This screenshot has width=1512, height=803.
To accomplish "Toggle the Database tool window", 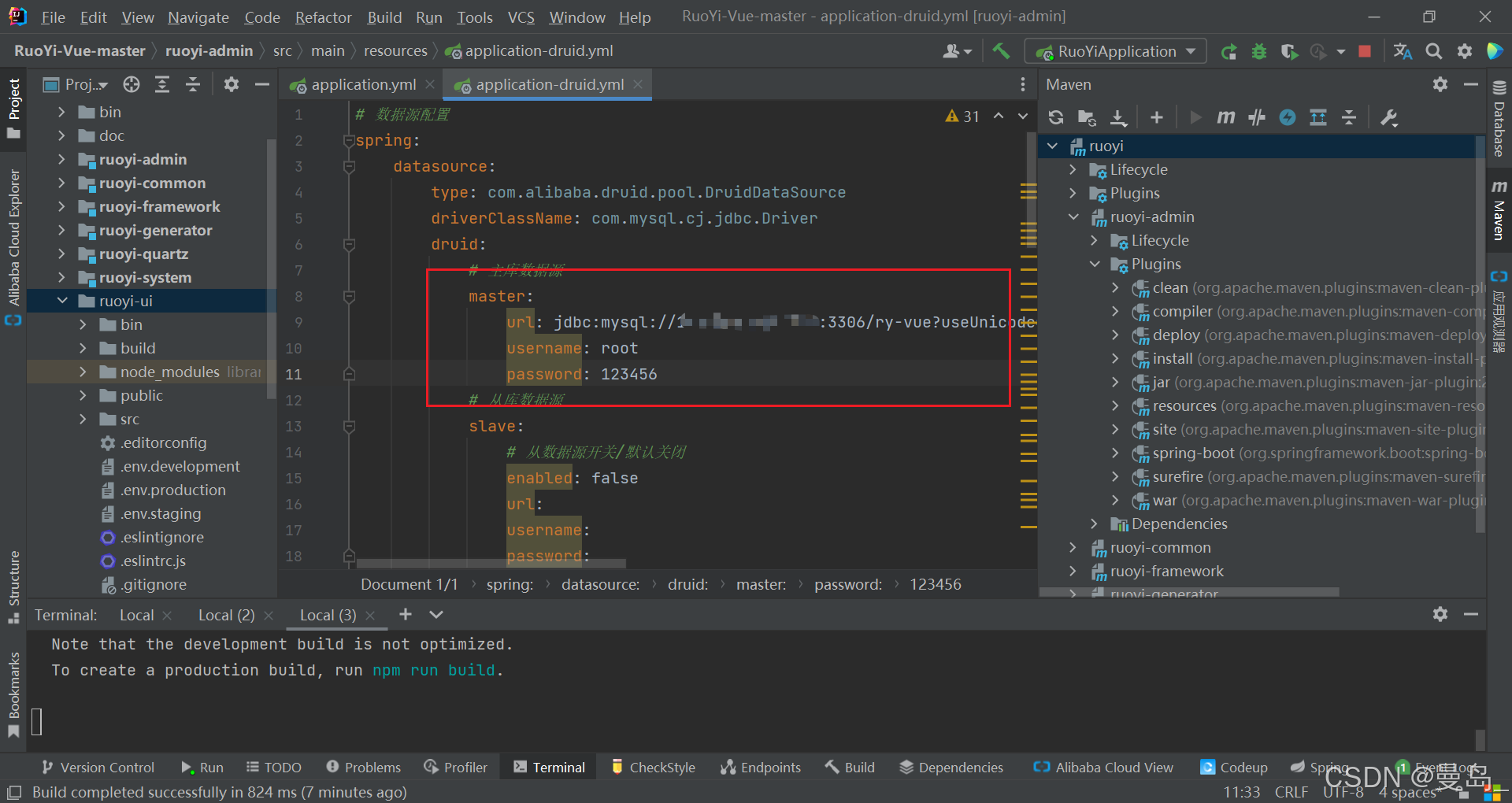I will pyautogui.click(x=1499, y=118).
